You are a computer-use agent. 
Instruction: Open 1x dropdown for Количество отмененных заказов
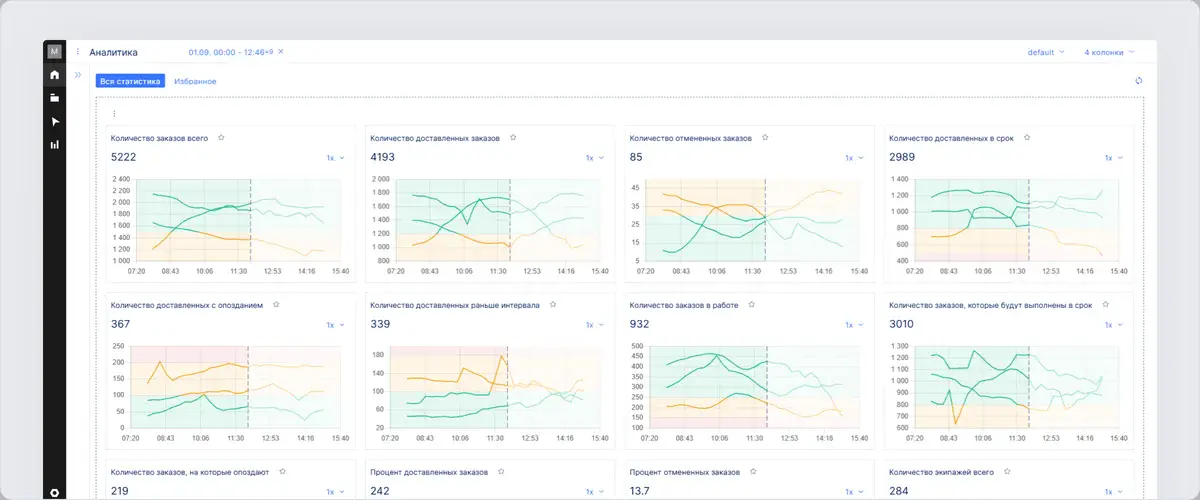click(854, 158)
